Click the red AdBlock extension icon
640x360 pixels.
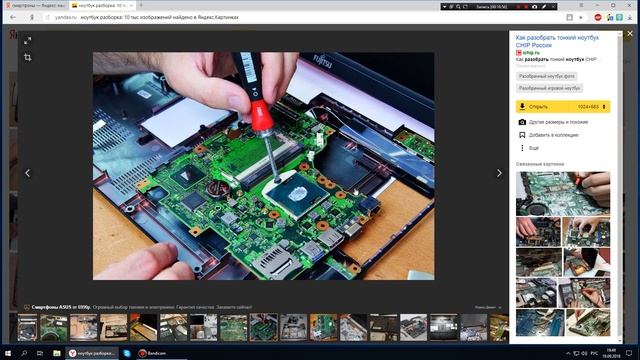click(x=598, y=18)
